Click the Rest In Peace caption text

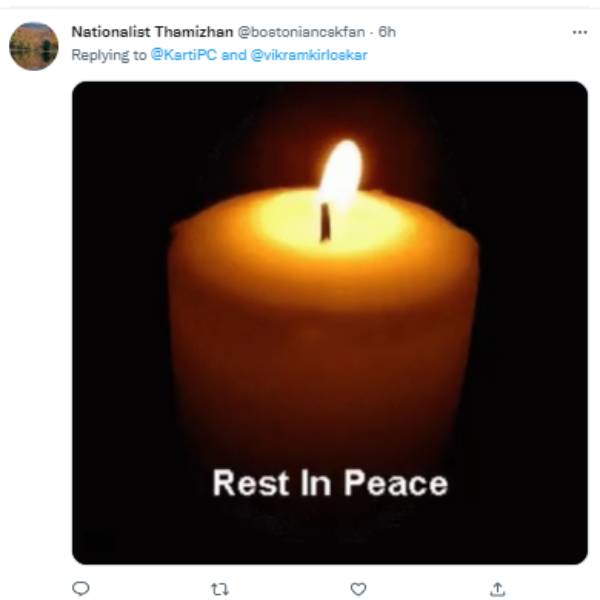[x=330, y=483]
